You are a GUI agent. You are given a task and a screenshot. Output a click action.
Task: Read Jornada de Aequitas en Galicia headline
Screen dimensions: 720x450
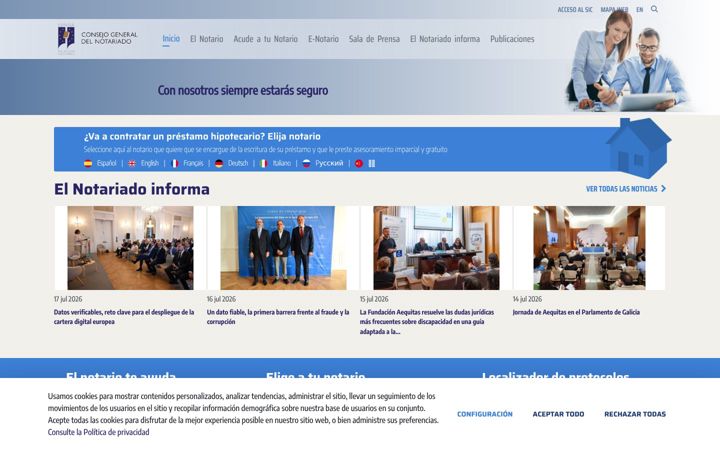tap(576, 312)
